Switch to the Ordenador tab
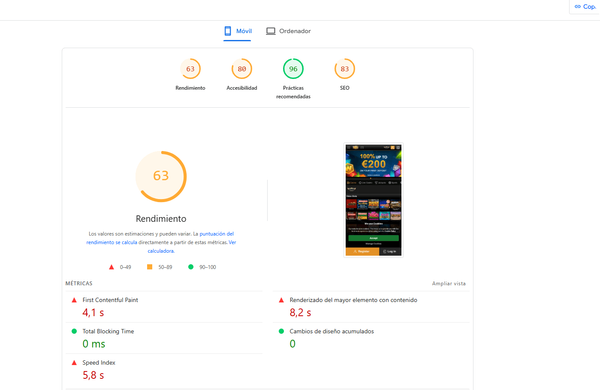Screen dimensions: 600x390 click(x=289, y=31)
